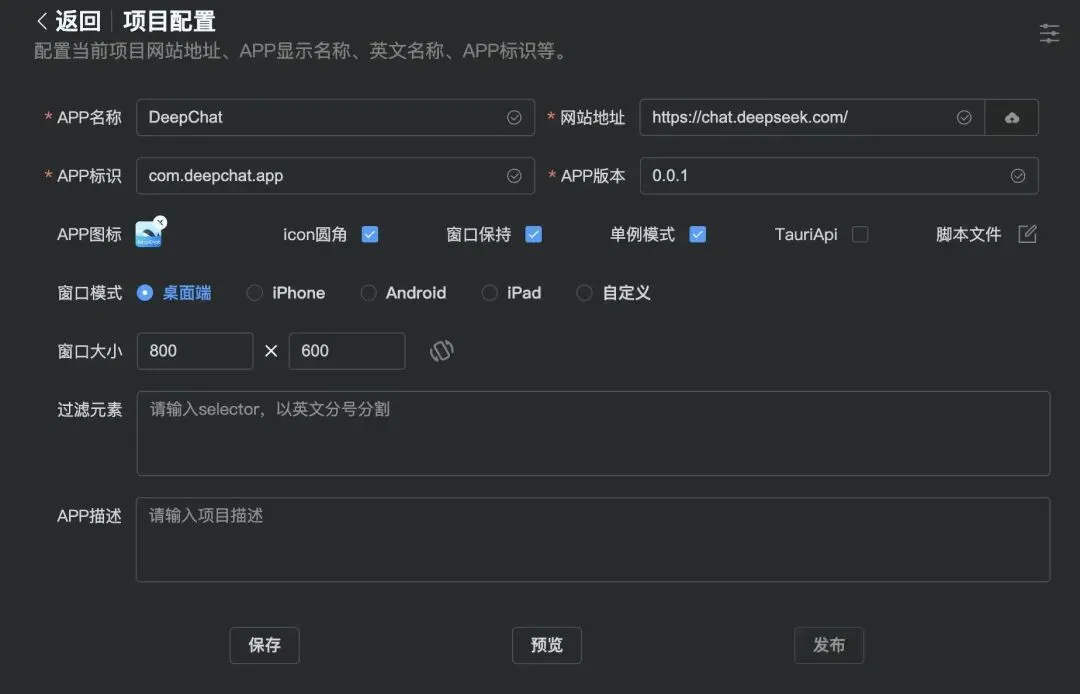This screenshot has width=1080, height=694.
Task: Choose the Android window mode
Action: pos(369,293)
